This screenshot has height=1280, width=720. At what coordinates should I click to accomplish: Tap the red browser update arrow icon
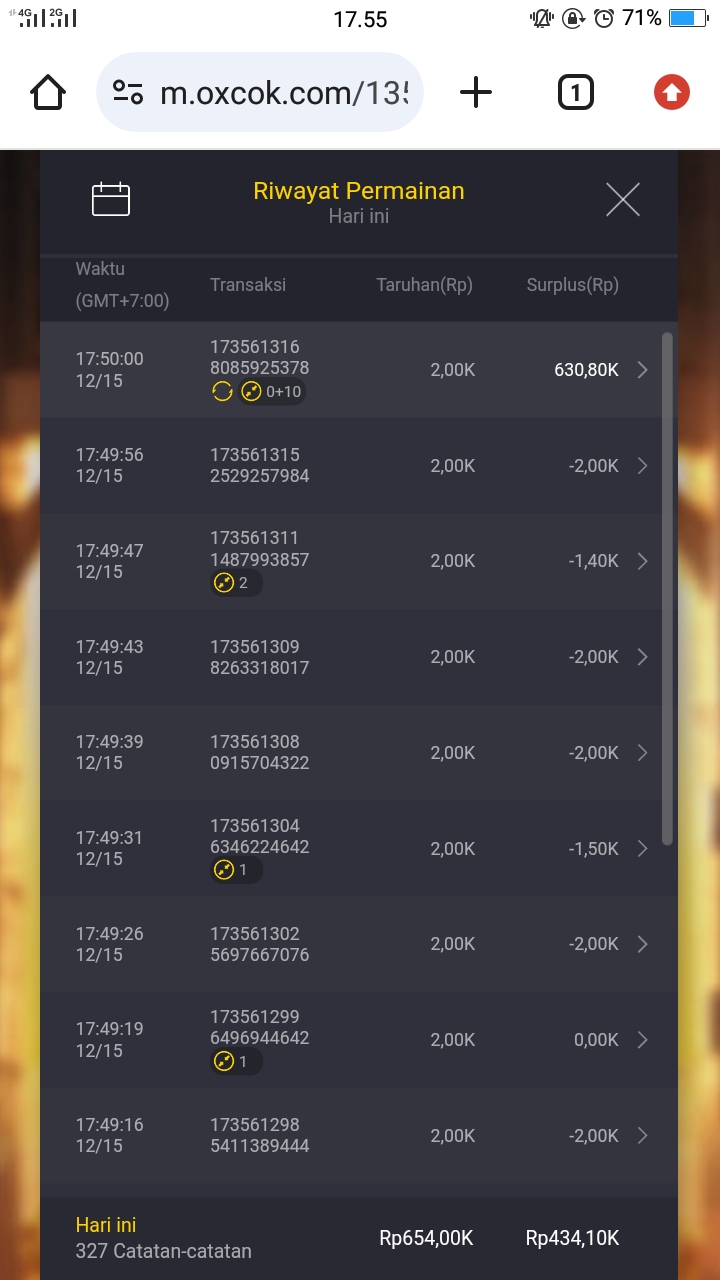(x=671, y=94)
